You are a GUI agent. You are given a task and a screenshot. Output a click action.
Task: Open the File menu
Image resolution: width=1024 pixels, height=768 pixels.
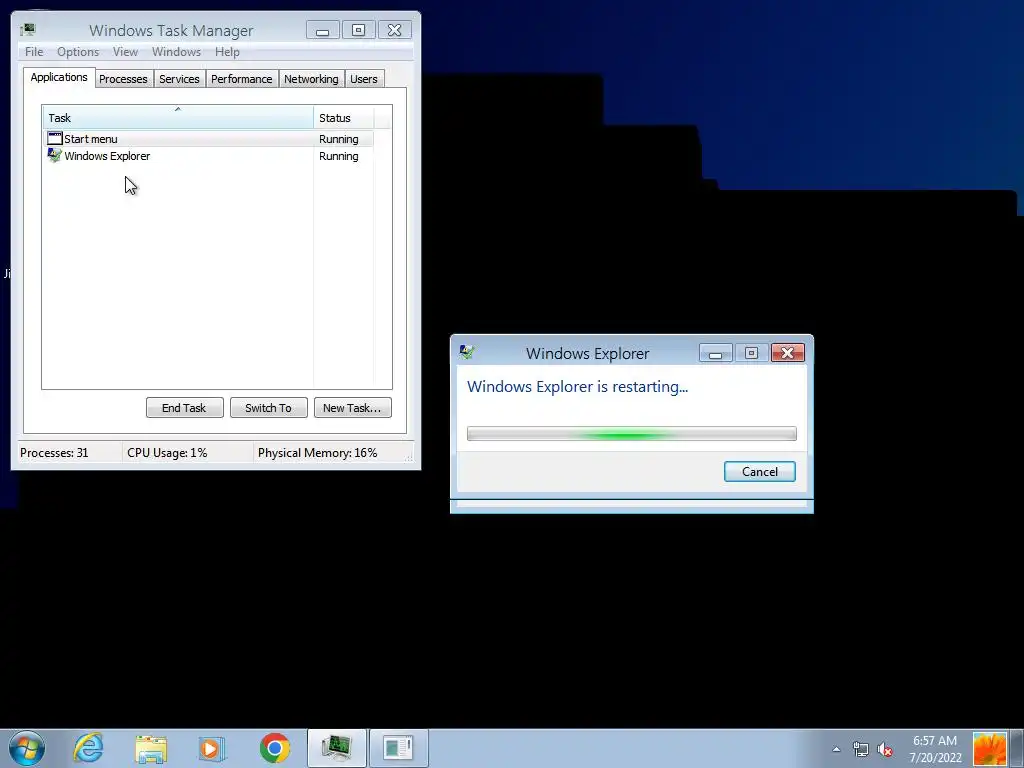click(x=34, y=52)
